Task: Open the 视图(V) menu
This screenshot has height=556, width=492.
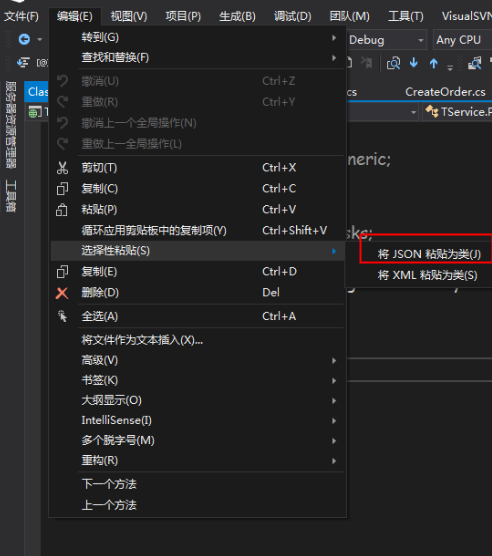Action: click(129, 16)
